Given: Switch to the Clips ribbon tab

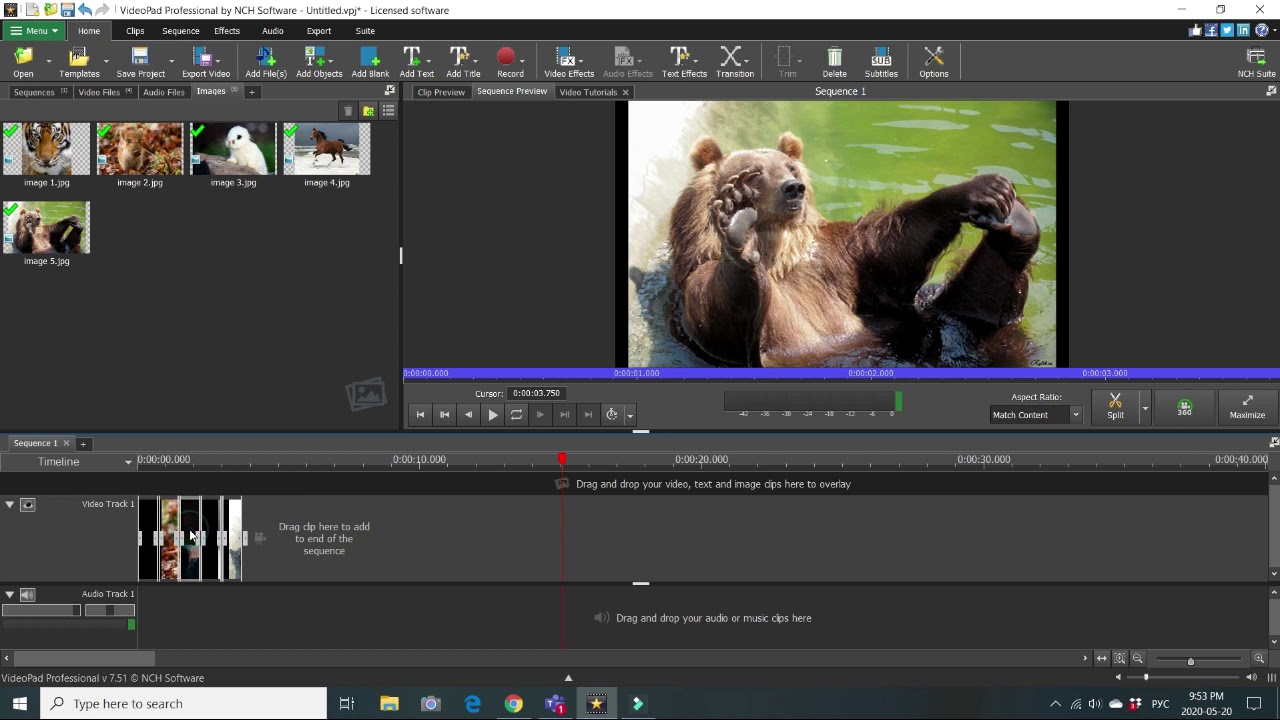Looking at the screenshot, I should pos(135,31).
